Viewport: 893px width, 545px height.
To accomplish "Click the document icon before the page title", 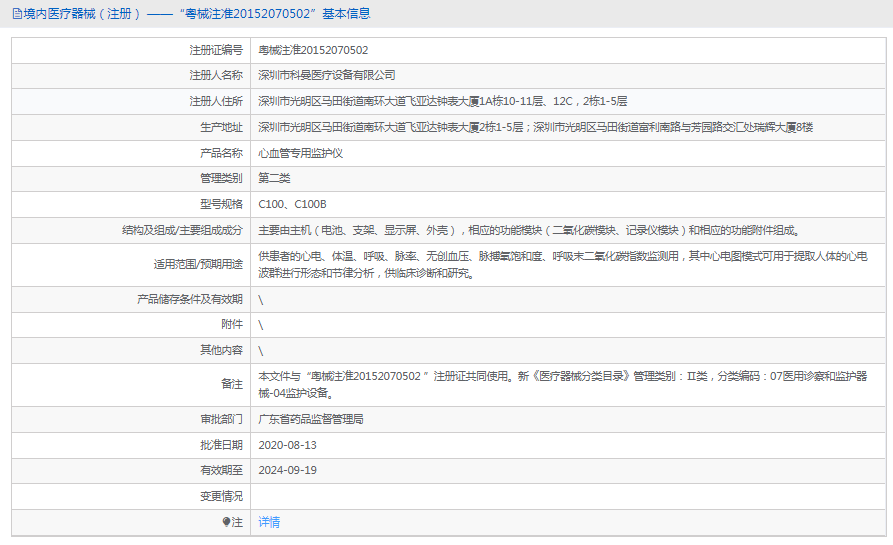I will point(17,14).
